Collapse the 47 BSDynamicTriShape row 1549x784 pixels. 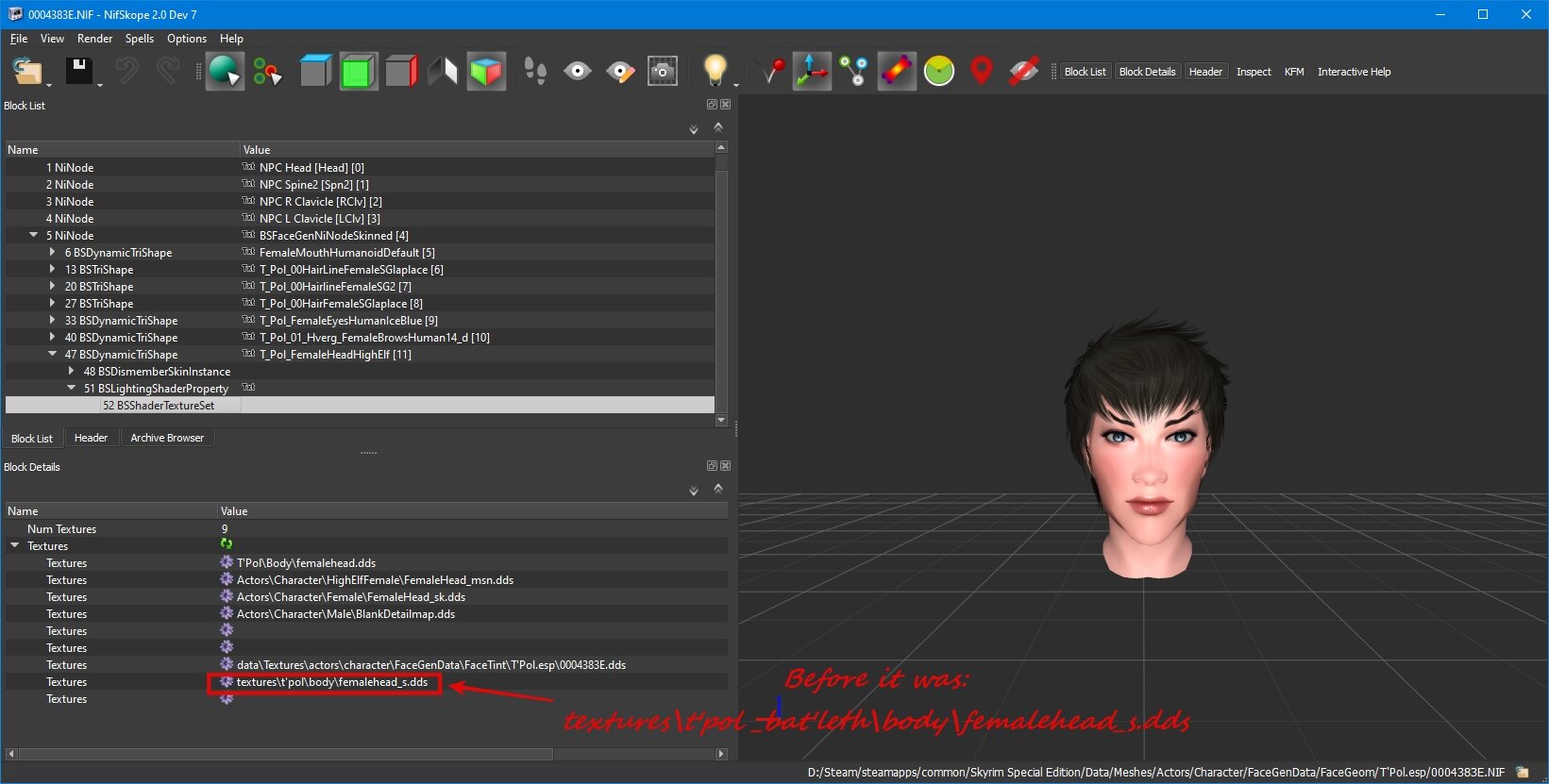(52, 354)
